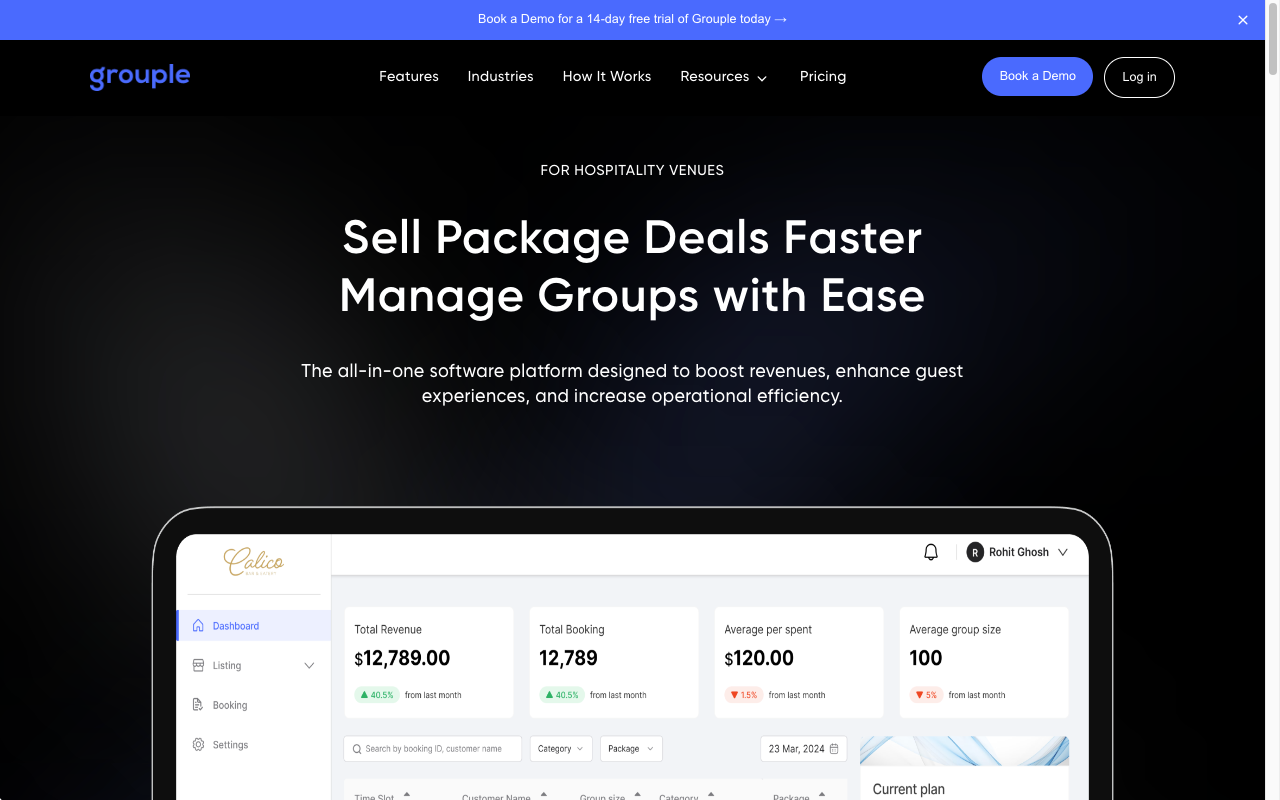This screenshot has width=1280, height=800.
Task: Select the Dashboard home icon
Action: point(198,626)
